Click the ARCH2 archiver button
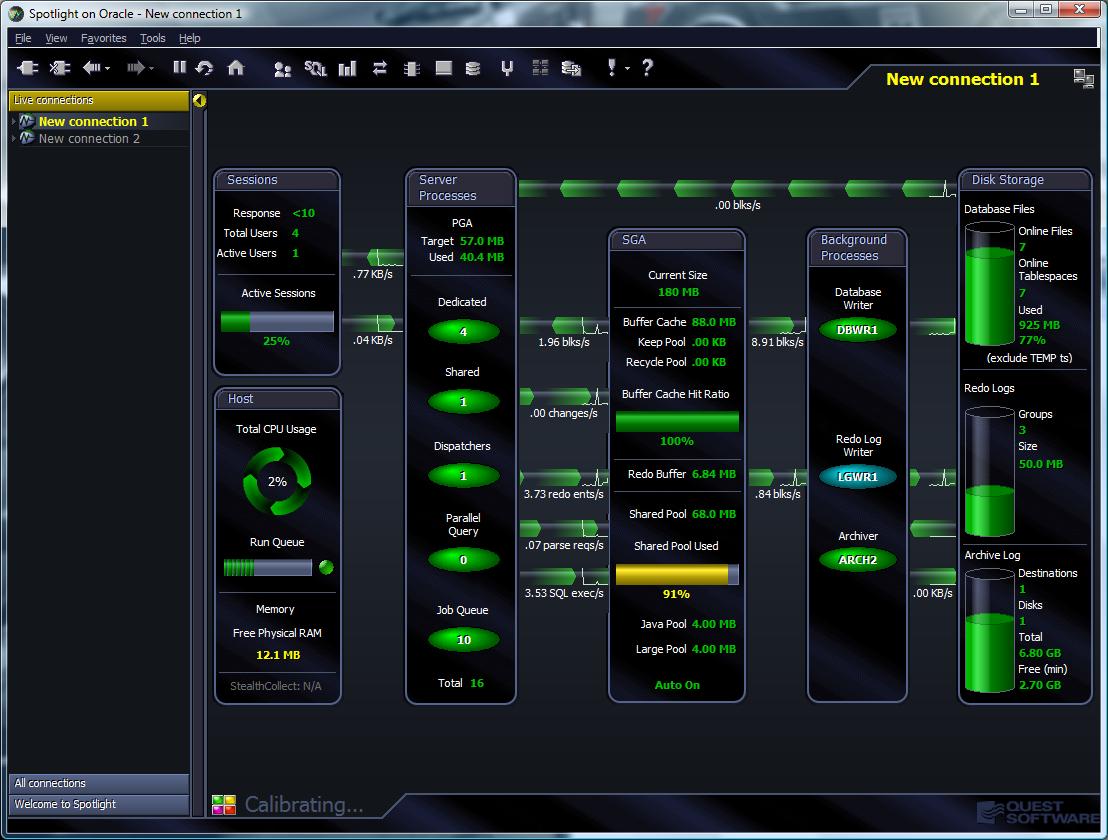Viewport: 1108px width, 840px height. pyautogui.click(x=857, y=560)
